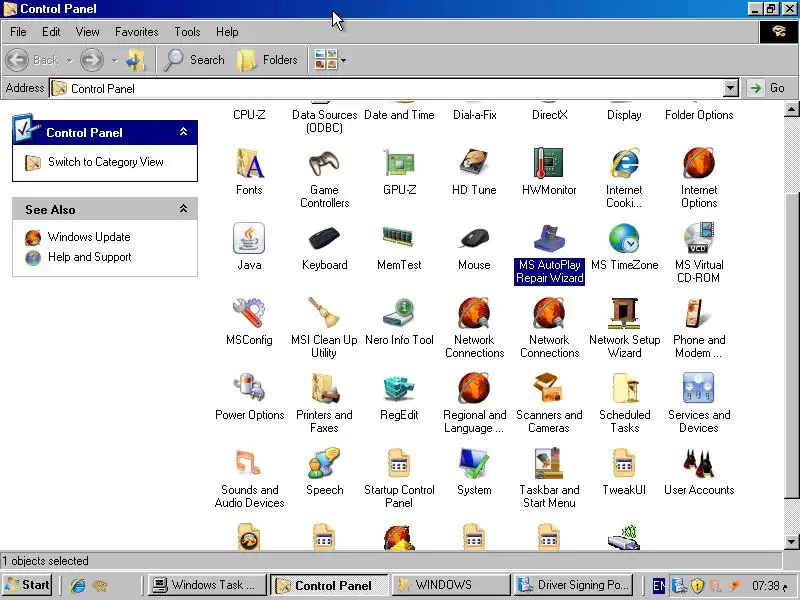Open MSI Clean Up Utility broom icon
Viewport: 800px width, 600px height.
[x=324, y=312]
